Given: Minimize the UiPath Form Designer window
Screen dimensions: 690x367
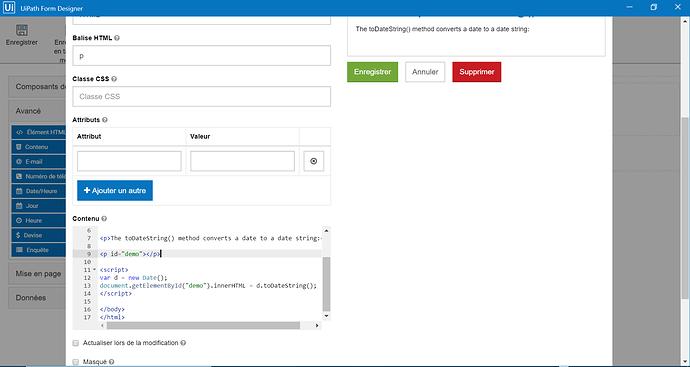Looking at the screenshot, I should (x=630, y=7).
